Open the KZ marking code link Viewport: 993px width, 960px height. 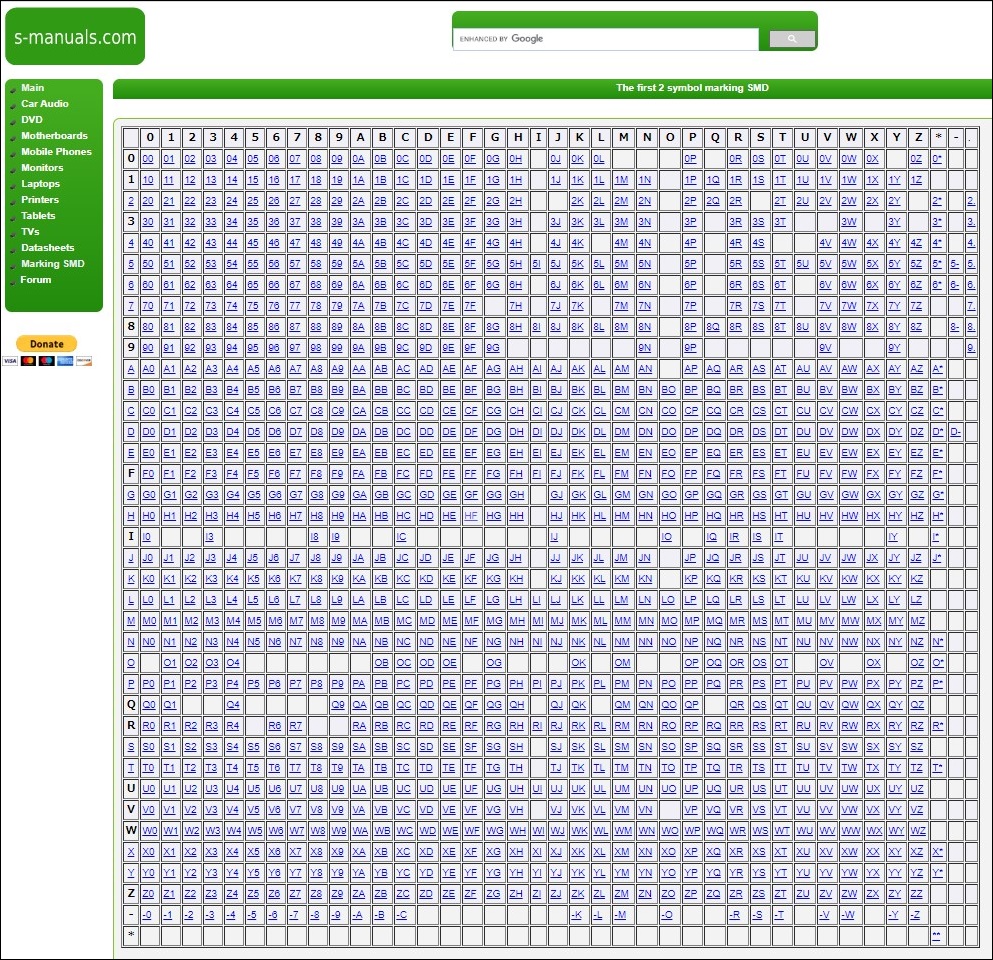[x=916, y=579]
